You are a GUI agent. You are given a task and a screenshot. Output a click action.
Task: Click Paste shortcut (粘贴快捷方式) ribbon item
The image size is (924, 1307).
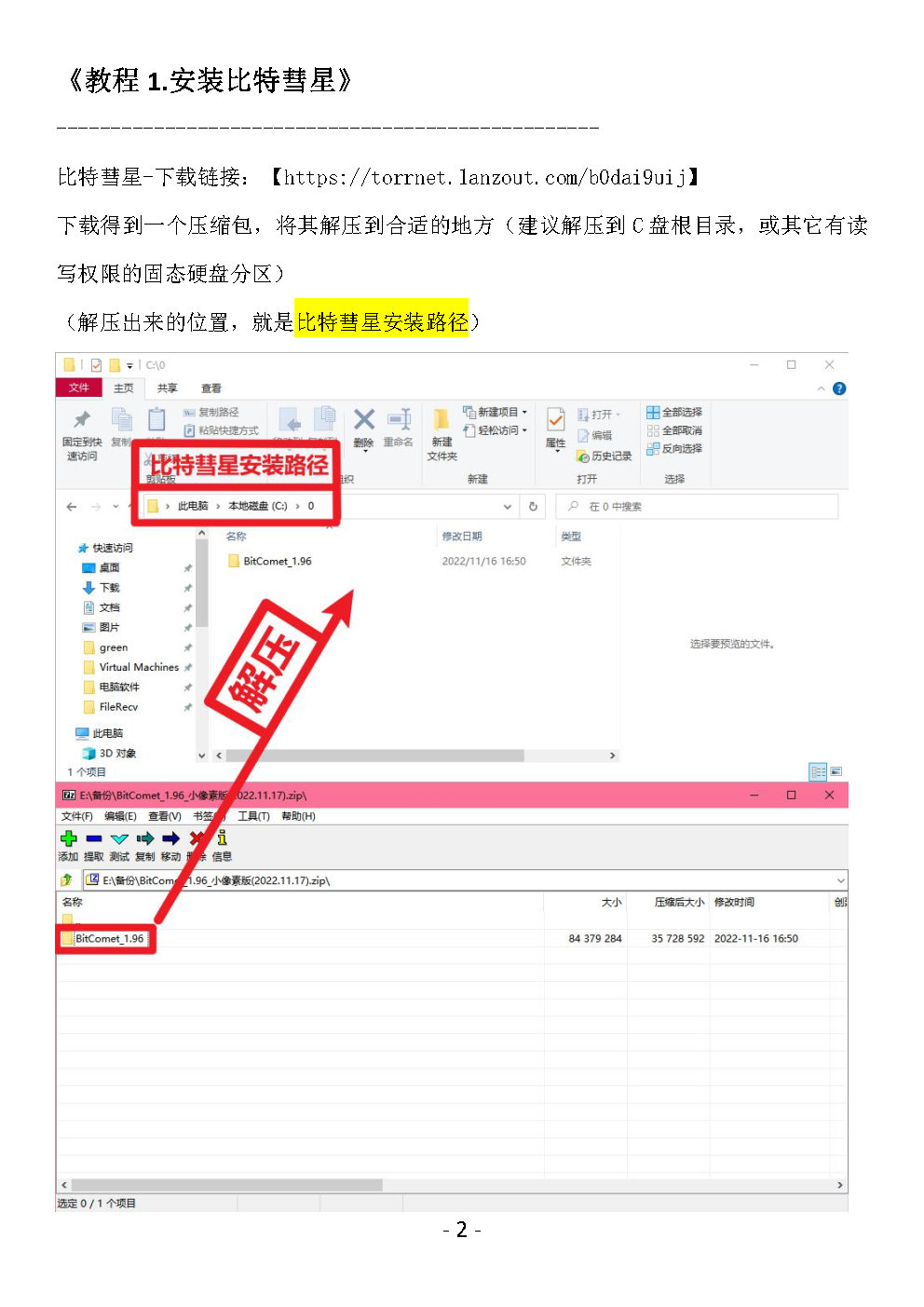click(x=222, y=430)
